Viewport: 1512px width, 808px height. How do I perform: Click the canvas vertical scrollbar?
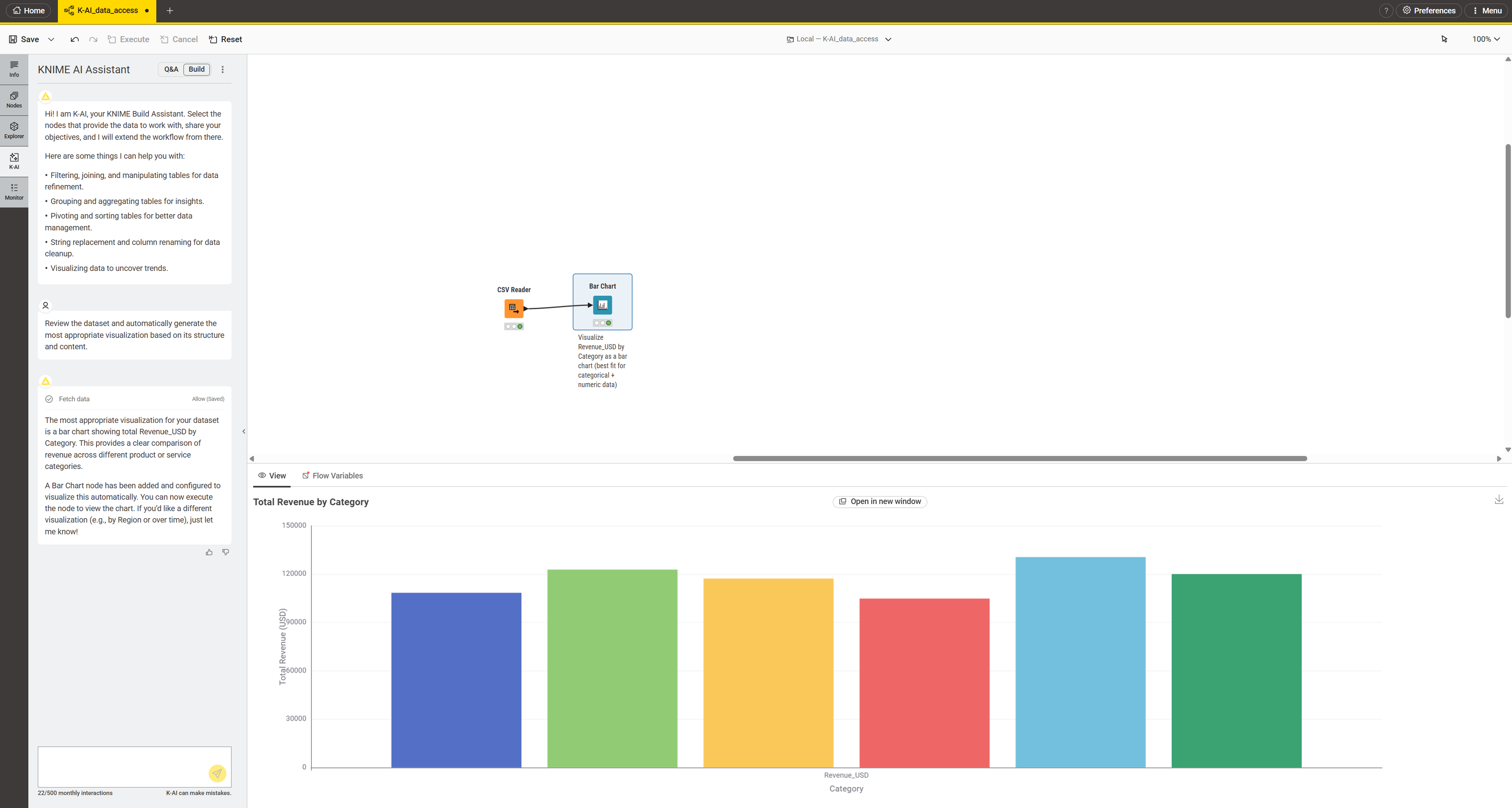(x=1507, y=231)
